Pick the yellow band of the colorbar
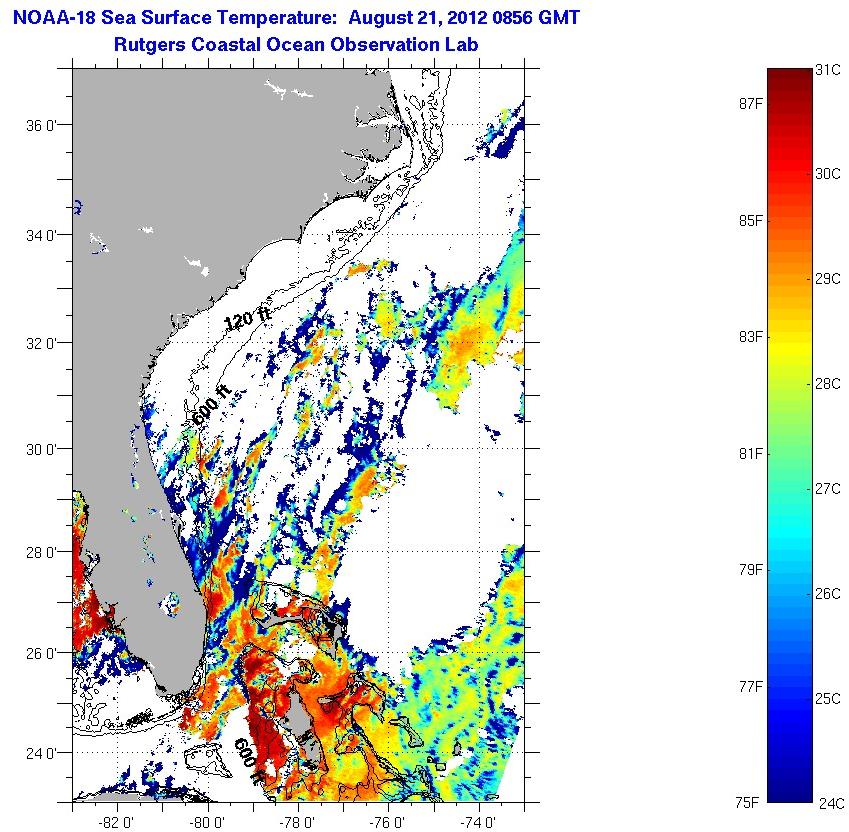 pos(790,349)
